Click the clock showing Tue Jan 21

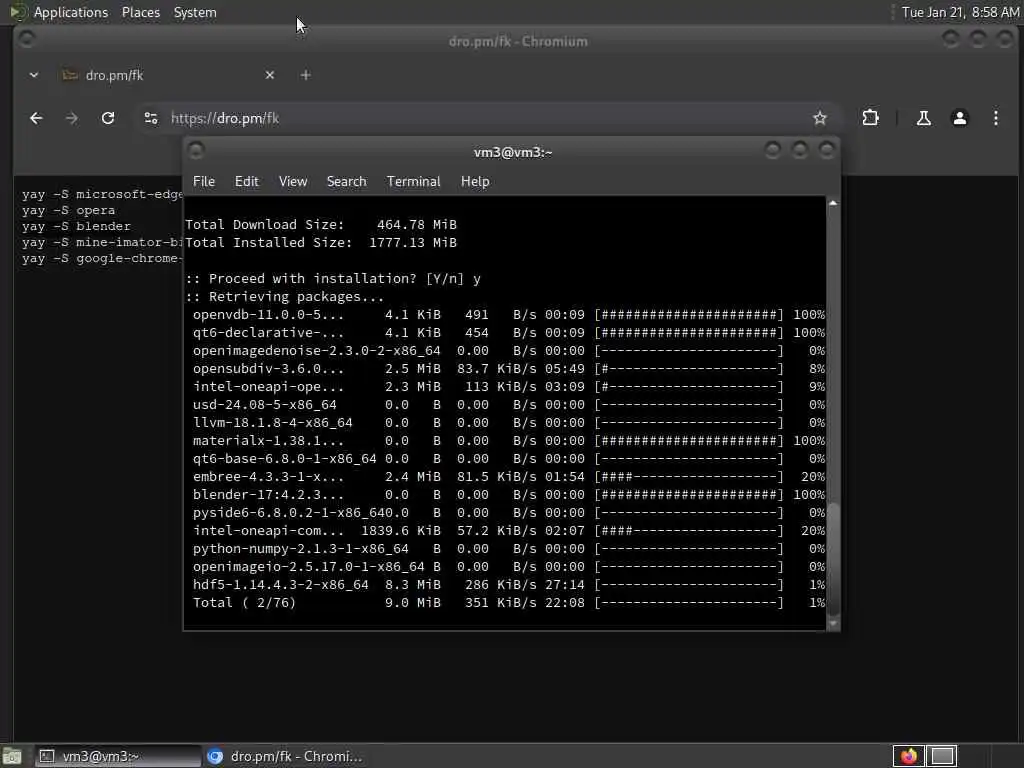click(x=960, y=12)
